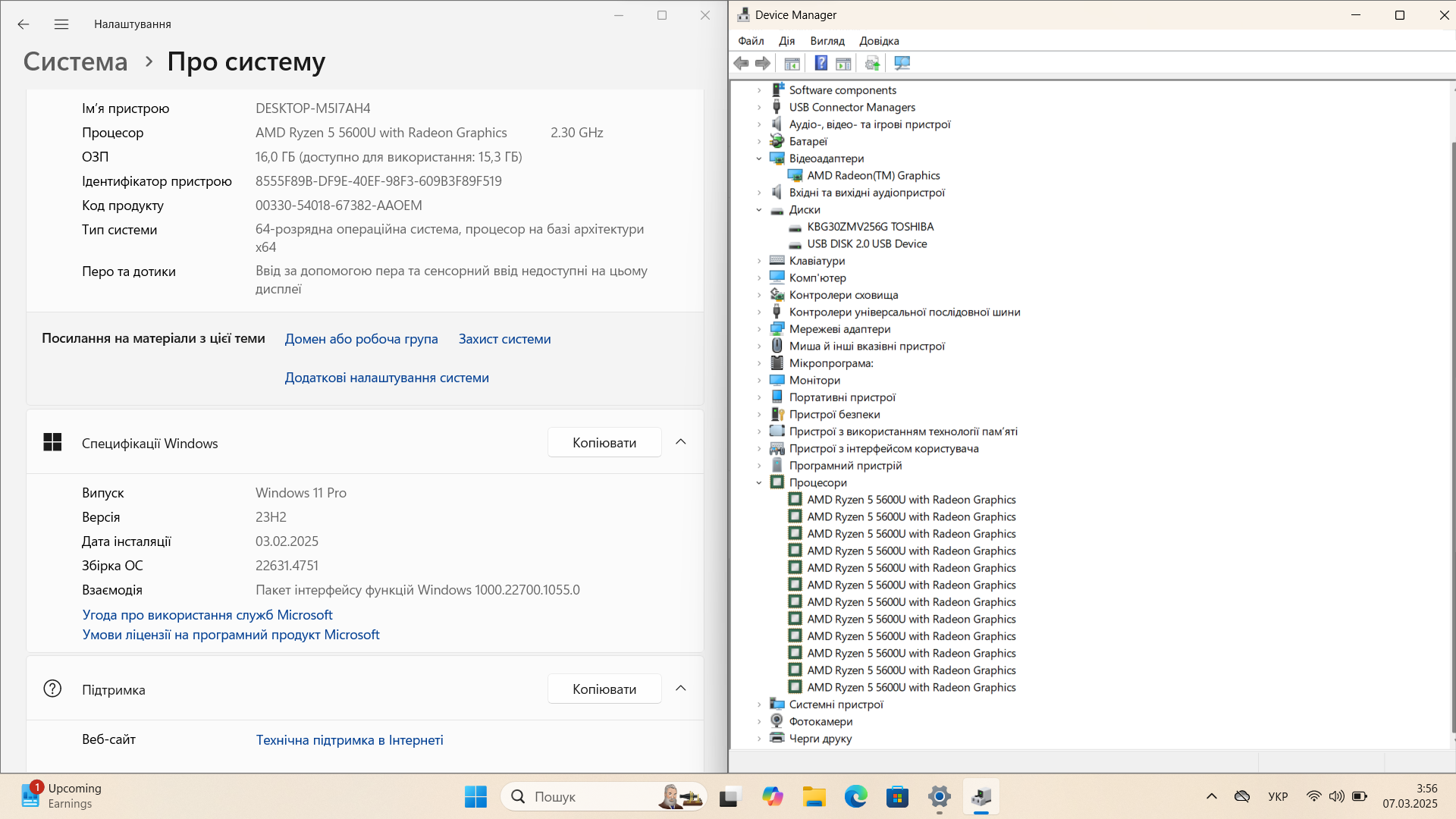Open Файл menu in Device Manager
Image resolution: width=1456 pixels, height=819 pixels.
(751, 41)
